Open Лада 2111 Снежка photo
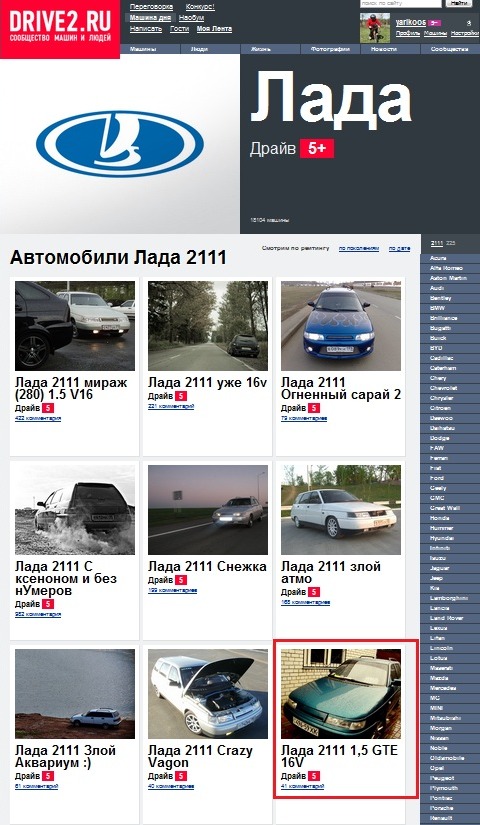The image size is (480, 825). 208,509
